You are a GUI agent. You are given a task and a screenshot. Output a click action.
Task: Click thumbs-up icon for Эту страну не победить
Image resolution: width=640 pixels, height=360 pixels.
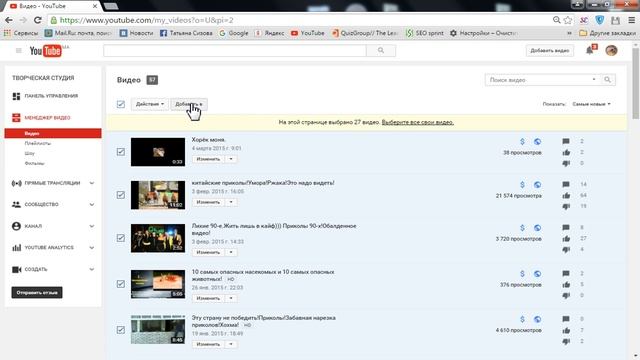(566, 330)
